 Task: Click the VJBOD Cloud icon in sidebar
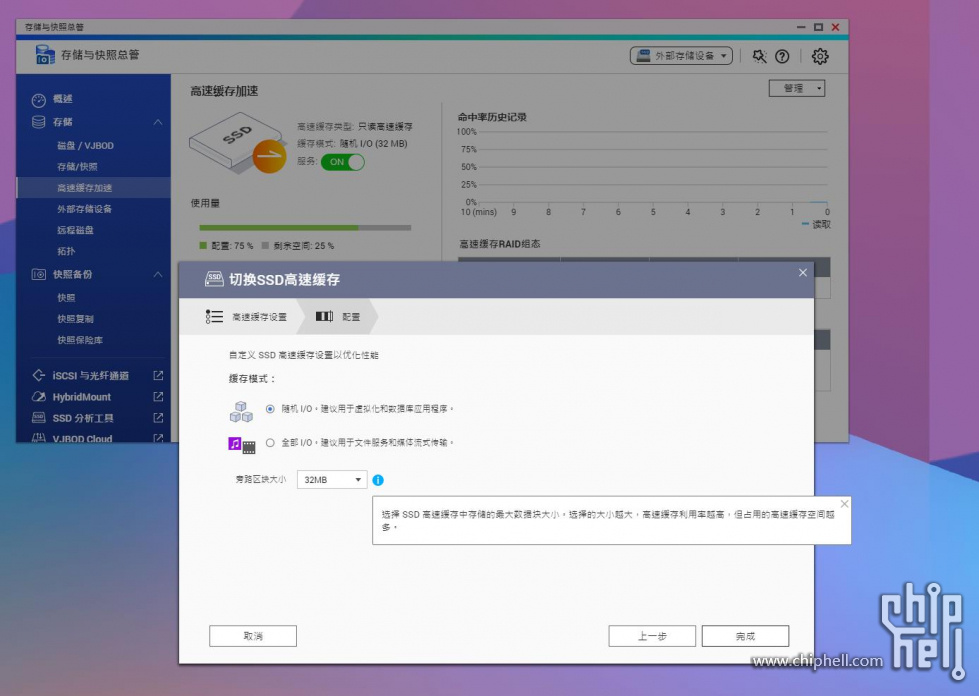pos(39,438)
